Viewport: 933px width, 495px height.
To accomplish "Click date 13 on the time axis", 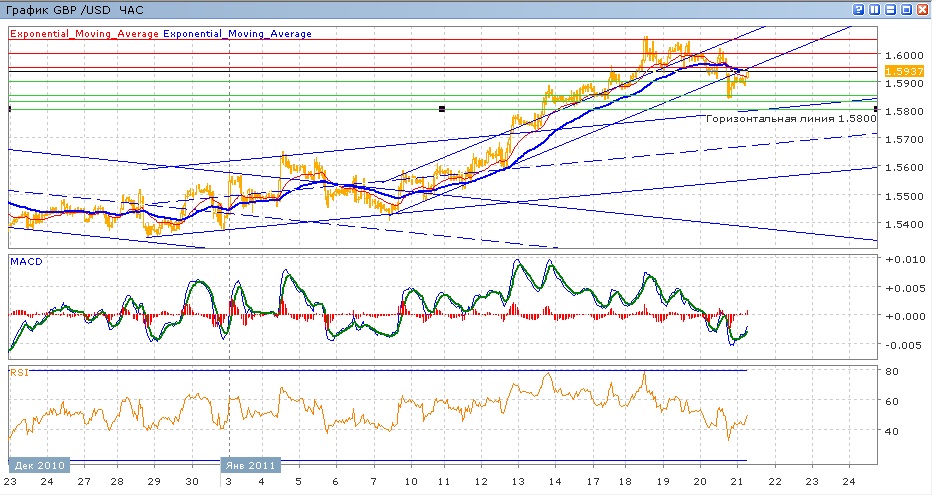I will 518,481.
